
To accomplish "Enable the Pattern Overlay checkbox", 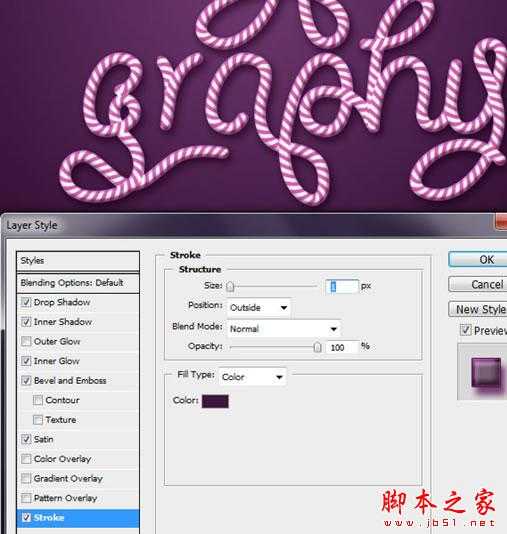I will click(26, 498).
